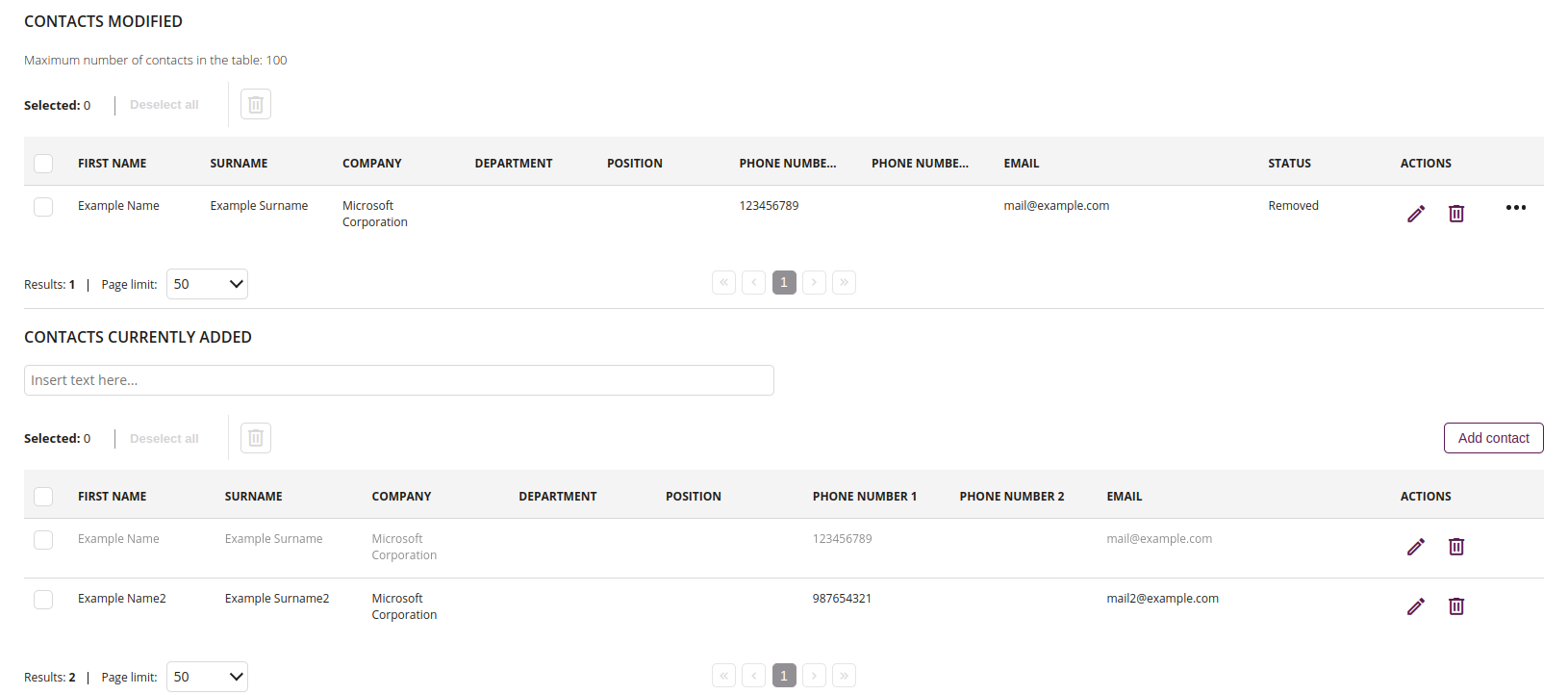Focus the Insert text here search field

(x=399, y=380)
